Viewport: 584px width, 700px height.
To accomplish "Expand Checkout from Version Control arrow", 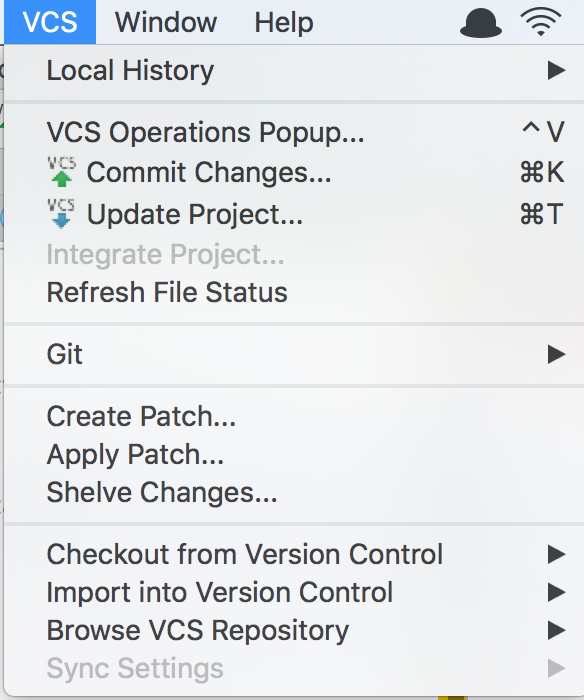I will [x=557, y=554].
